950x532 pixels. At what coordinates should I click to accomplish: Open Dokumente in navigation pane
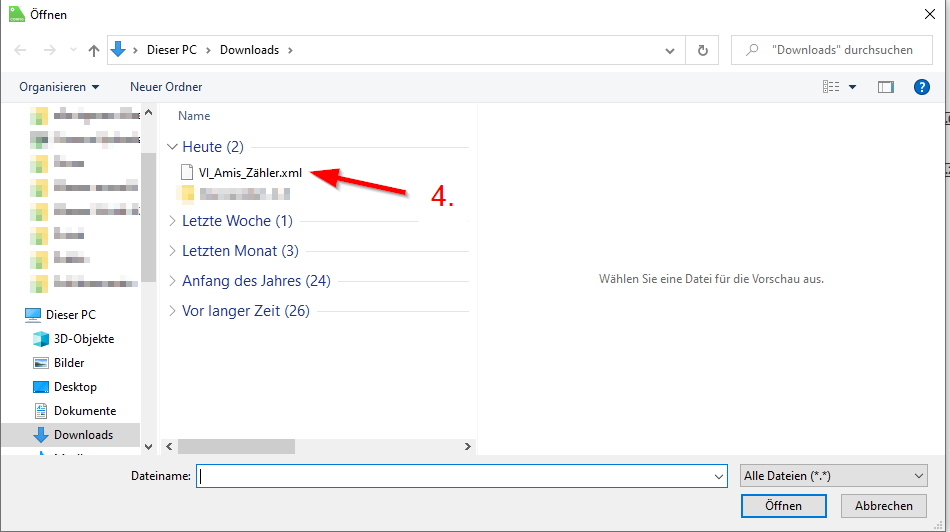[x=85, y=411]
